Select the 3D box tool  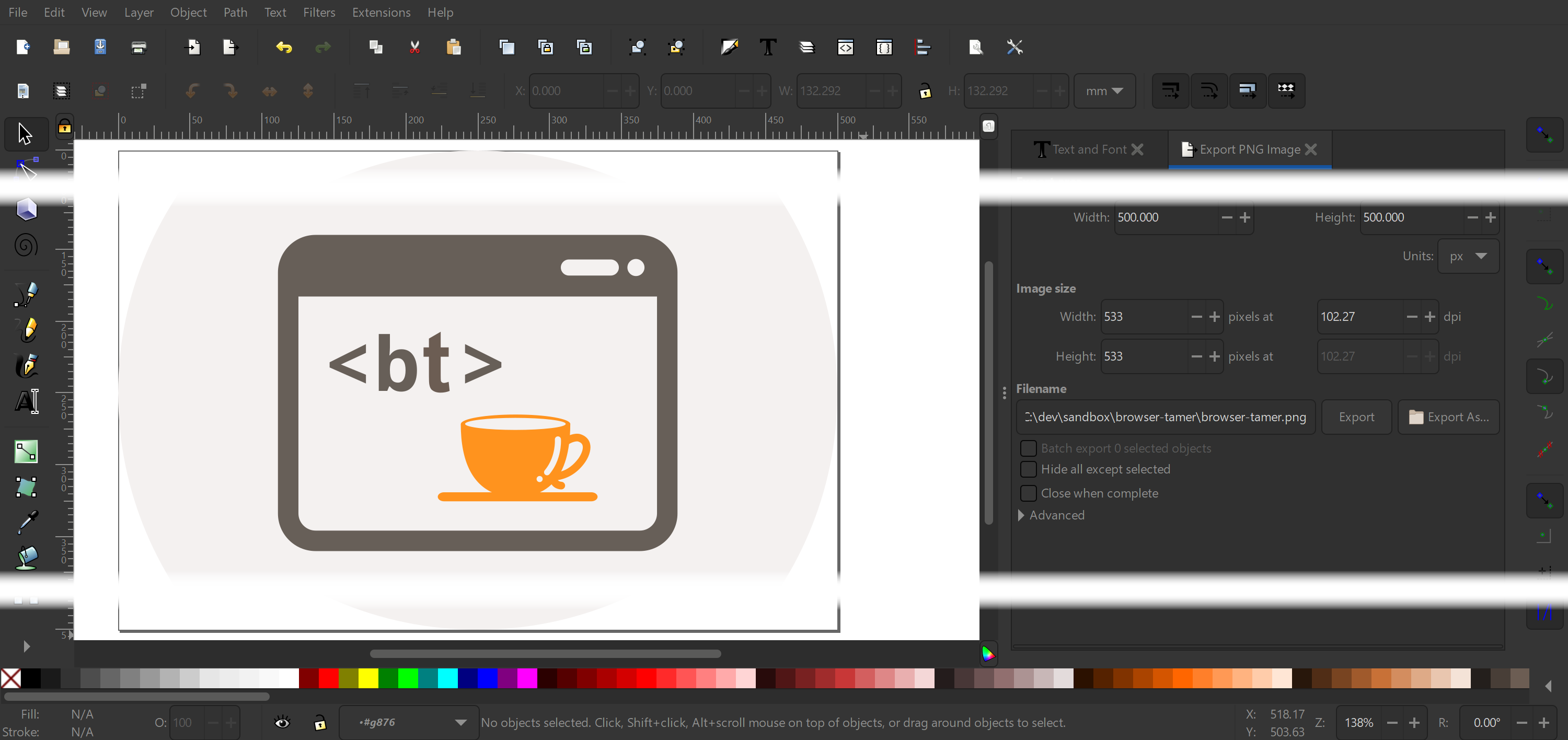(x=26, y=209)
